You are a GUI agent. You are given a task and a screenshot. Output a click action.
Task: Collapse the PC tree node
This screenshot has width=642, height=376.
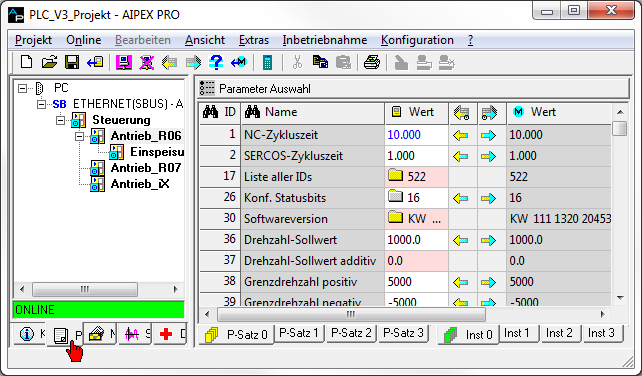pyautogui.click(x=23, y=88)
